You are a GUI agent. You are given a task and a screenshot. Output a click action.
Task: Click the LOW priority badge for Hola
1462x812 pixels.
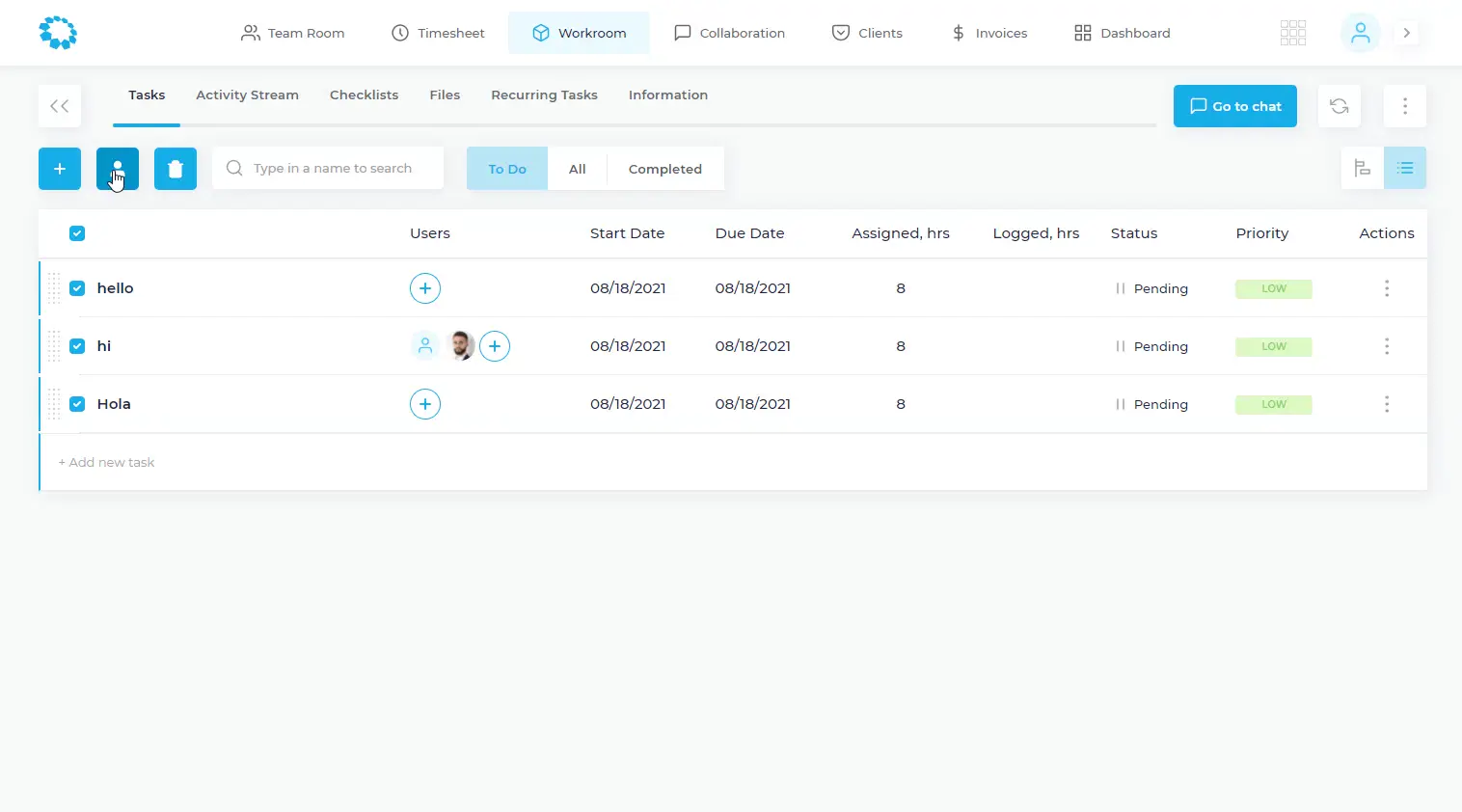[x=1273, y=404]
